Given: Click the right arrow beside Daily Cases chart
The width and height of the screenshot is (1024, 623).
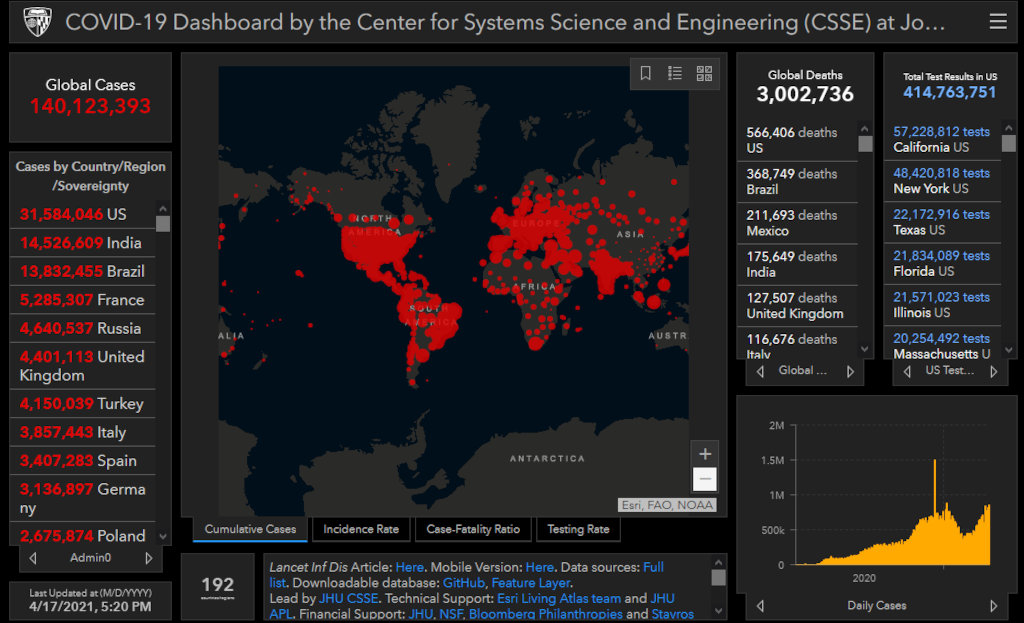Looking at the screenshot, I should pos(994,605).
